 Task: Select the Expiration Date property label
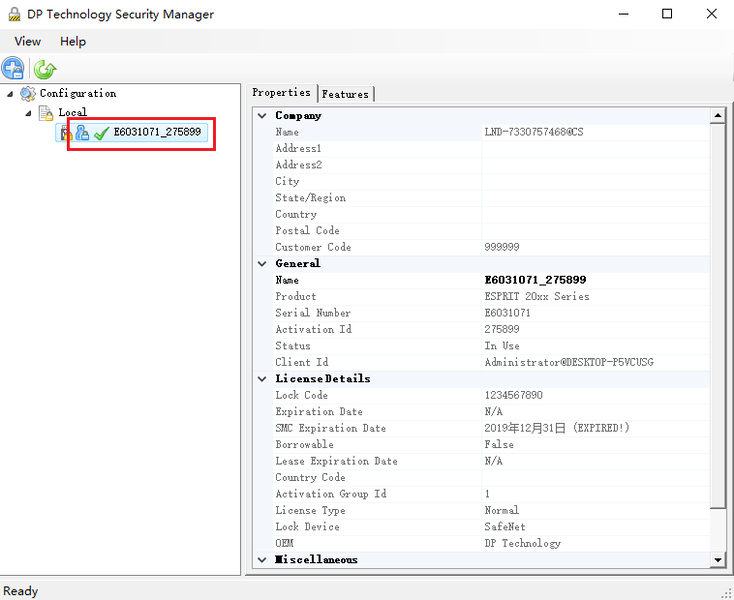[319, 411]
